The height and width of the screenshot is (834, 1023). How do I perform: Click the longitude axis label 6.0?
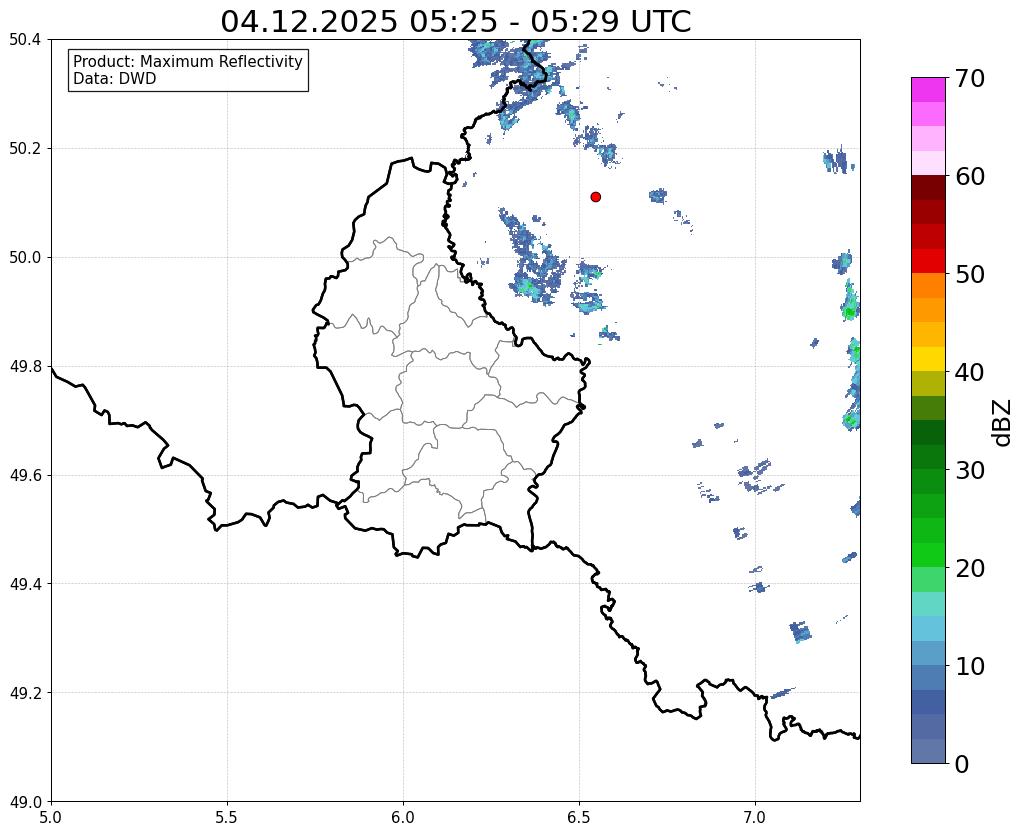403,817
